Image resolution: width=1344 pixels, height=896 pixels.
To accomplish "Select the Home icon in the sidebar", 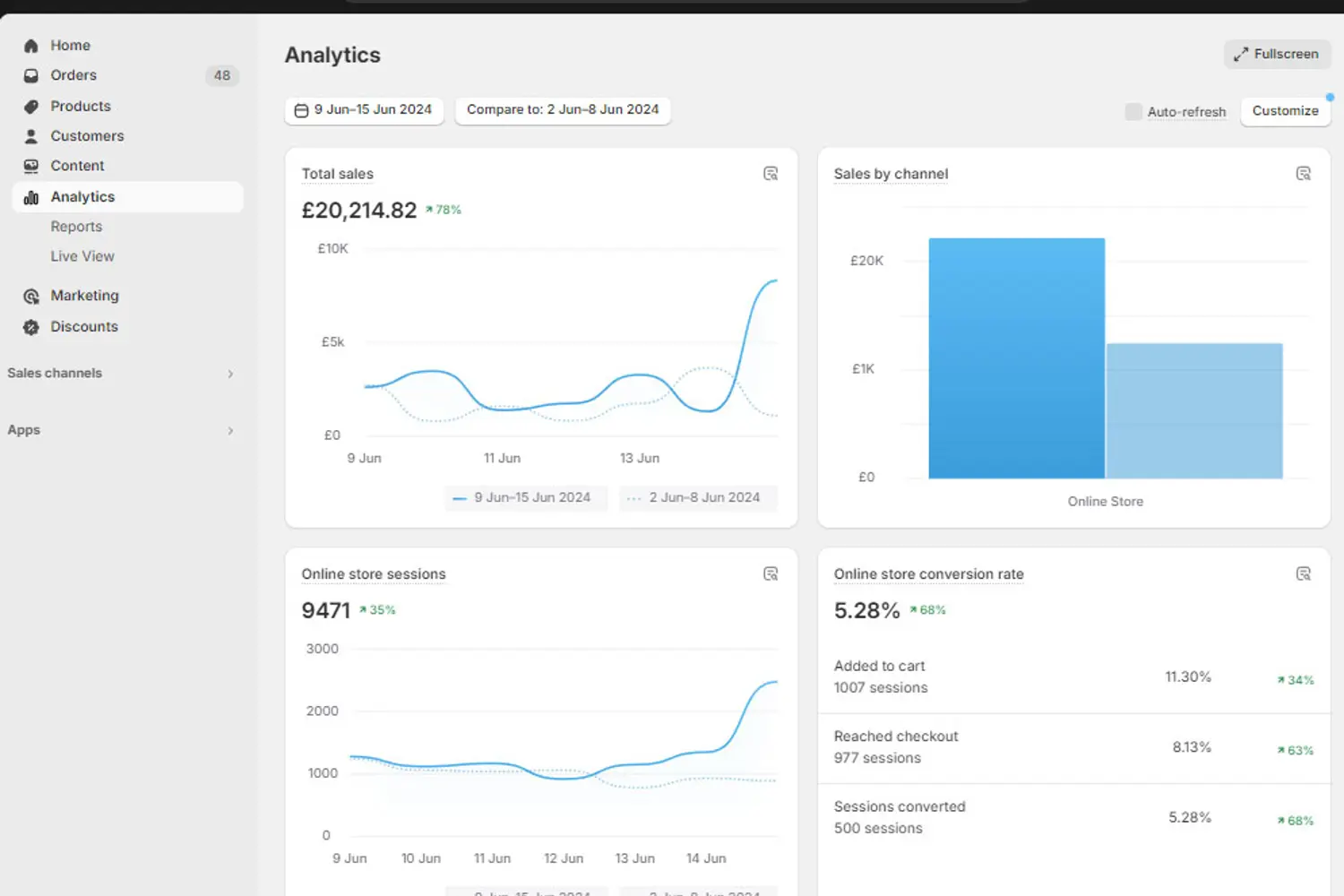I will (31, 45).
